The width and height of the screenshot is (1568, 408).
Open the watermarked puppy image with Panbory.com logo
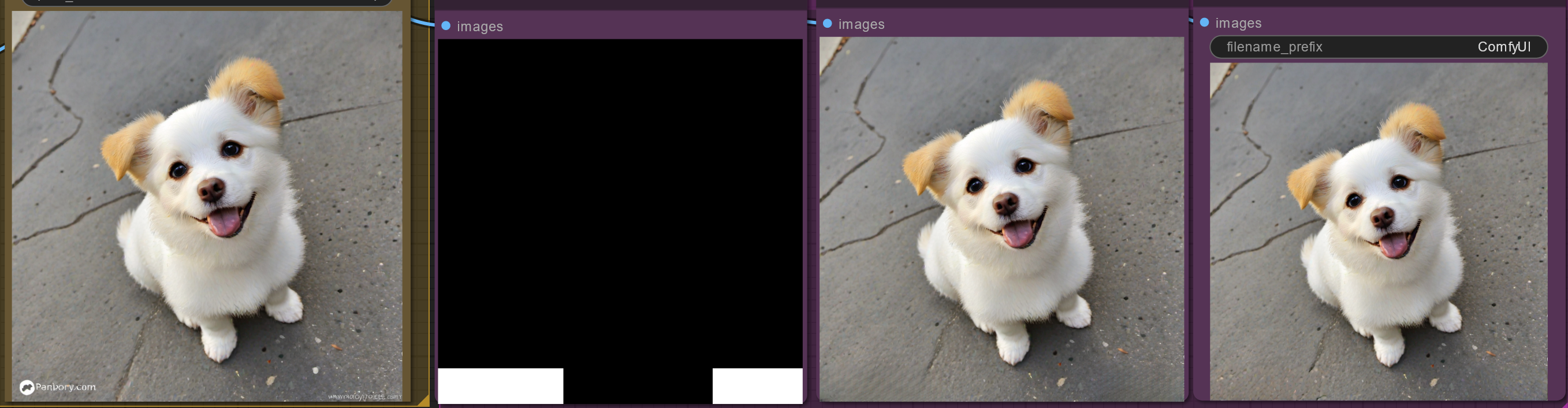[207, 206]
